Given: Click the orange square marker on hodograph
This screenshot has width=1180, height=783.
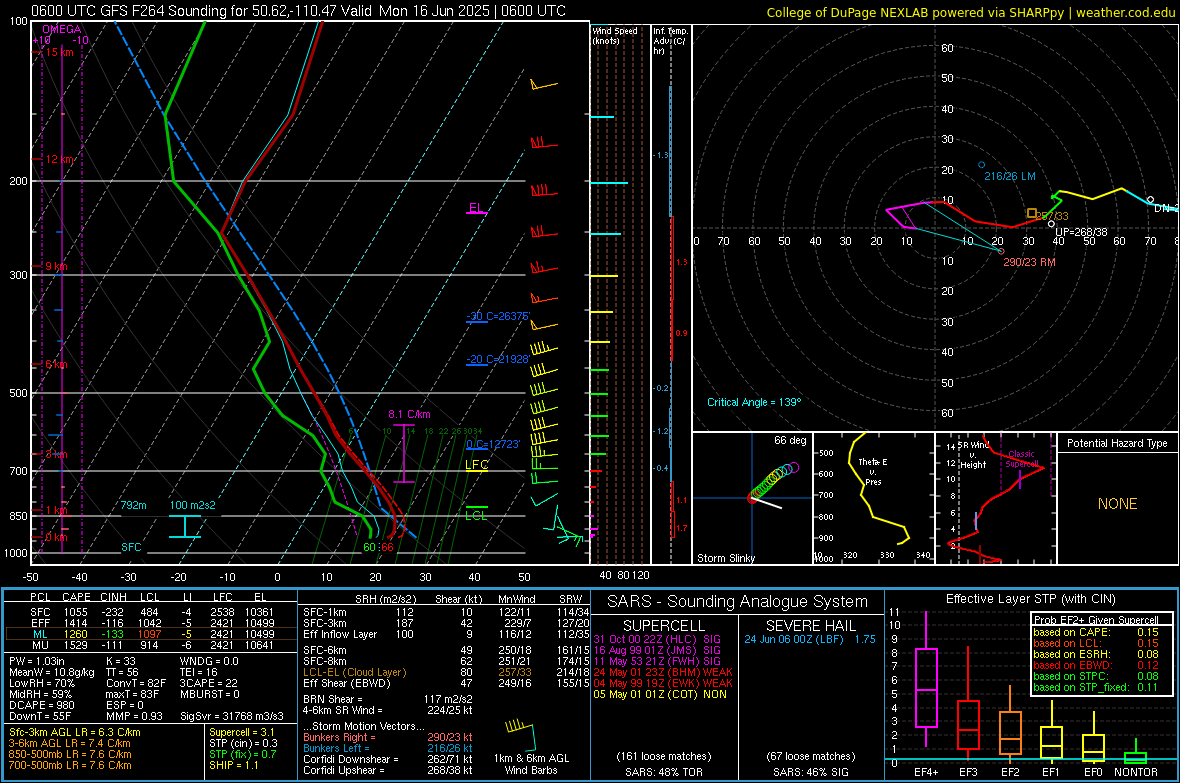Looking at the screenshot, I should tap(1032, 214).
